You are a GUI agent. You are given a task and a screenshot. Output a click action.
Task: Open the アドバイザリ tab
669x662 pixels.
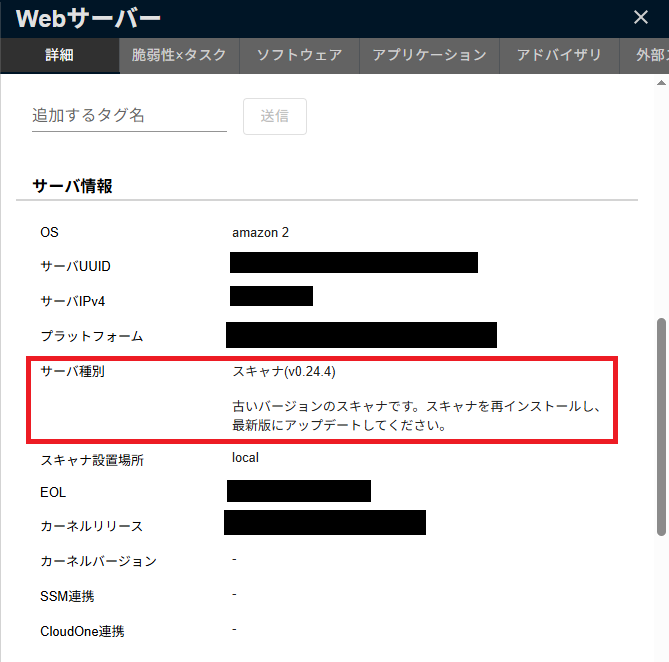(559, 55)
